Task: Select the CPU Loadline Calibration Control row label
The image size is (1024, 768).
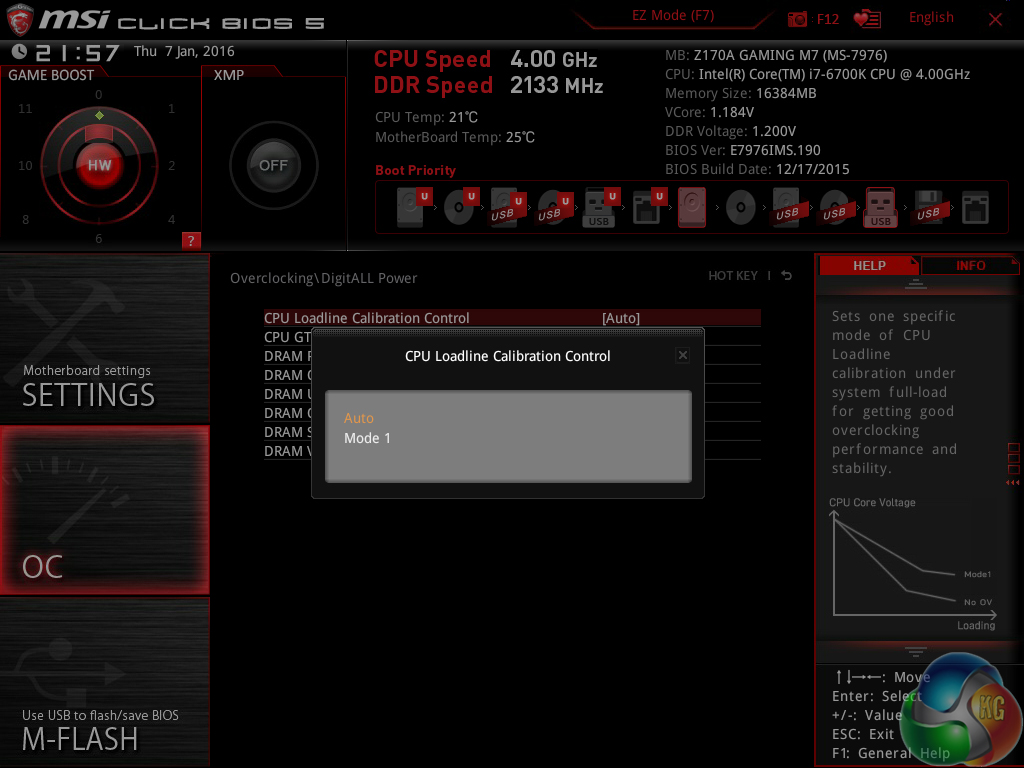Action: point(366,318)
